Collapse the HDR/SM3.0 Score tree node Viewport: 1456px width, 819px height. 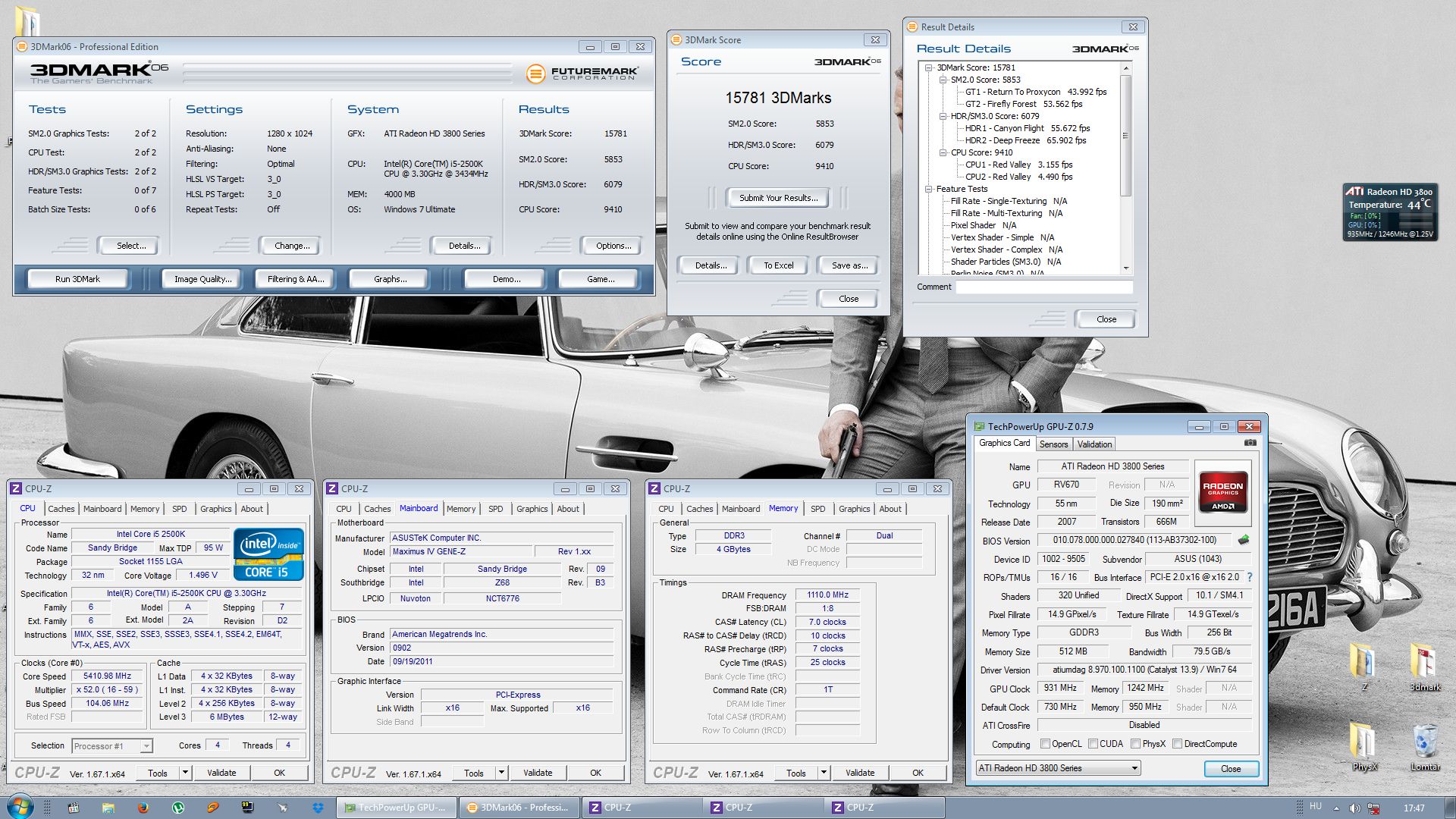pyautogui.click(x=943, y=116)
